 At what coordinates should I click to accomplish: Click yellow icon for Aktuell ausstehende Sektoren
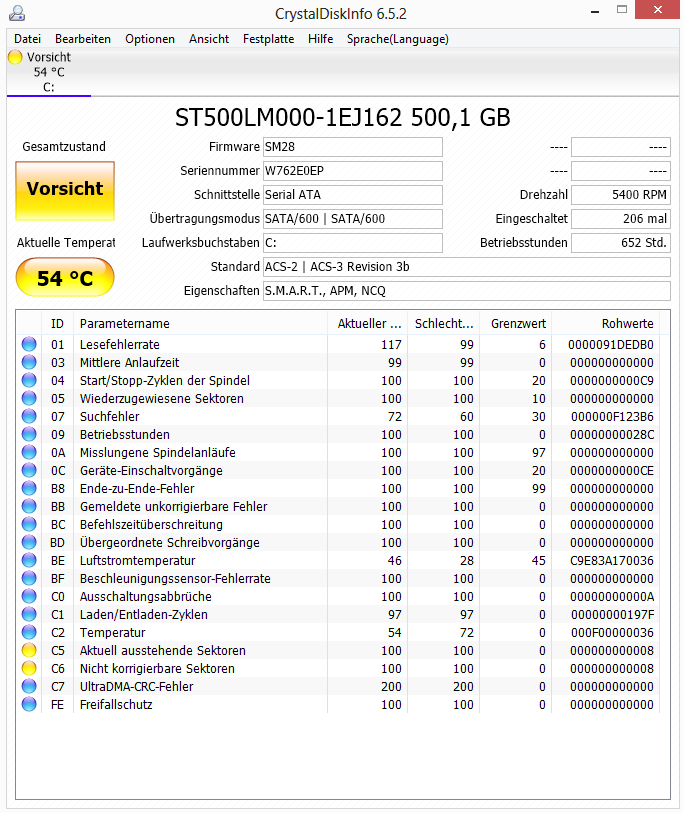click(29, 650)
